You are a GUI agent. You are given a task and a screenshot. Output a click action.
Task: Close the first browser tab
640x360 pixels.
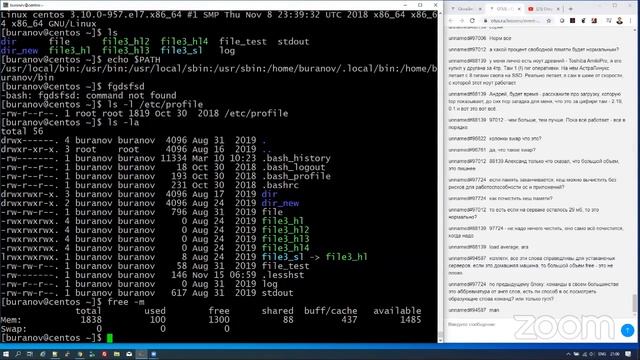[480, 9]
